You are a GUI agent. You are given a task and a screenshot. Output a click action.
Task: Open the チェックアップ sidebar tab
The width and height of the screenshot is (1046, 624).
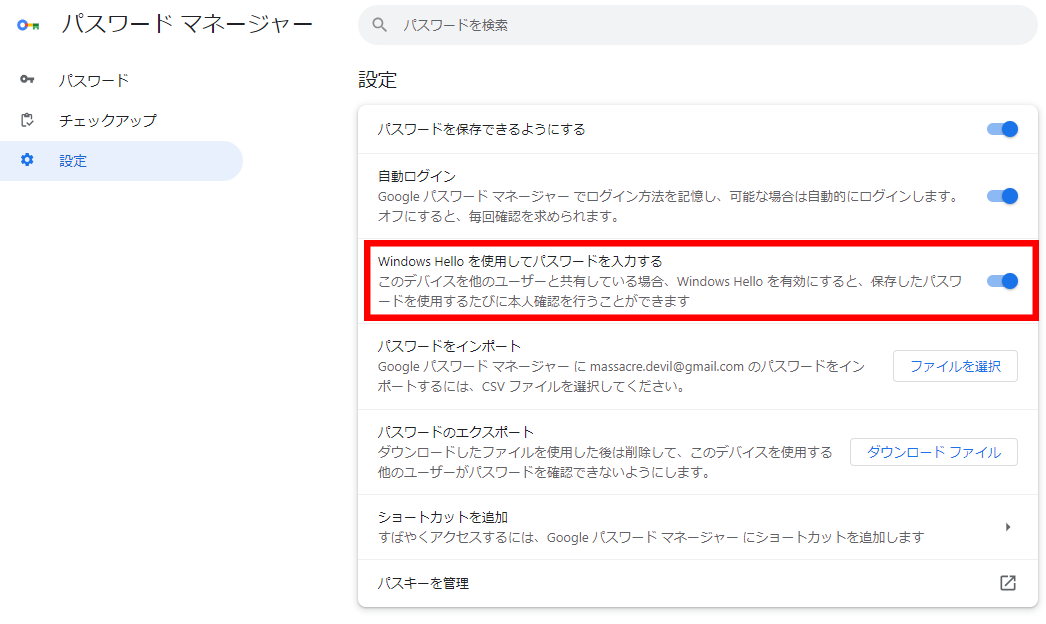point(107,120)
